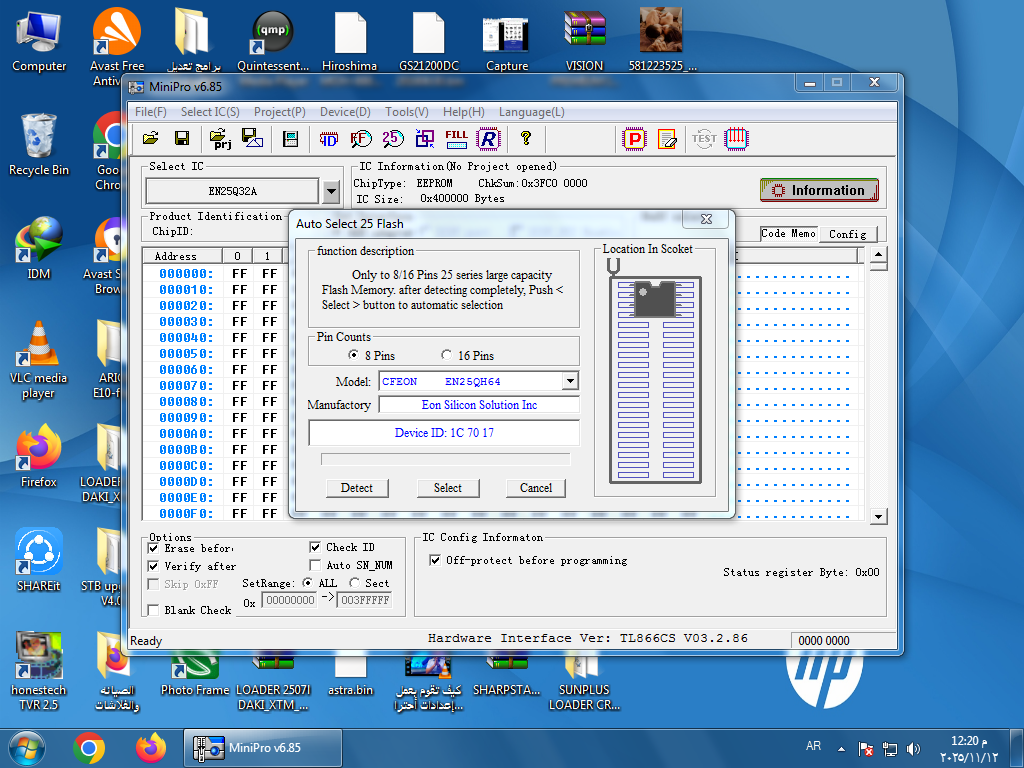The height and width of the screenshot is (768, 1024).
Task: Open the Device(D) menu
Action: coord(345,112)
